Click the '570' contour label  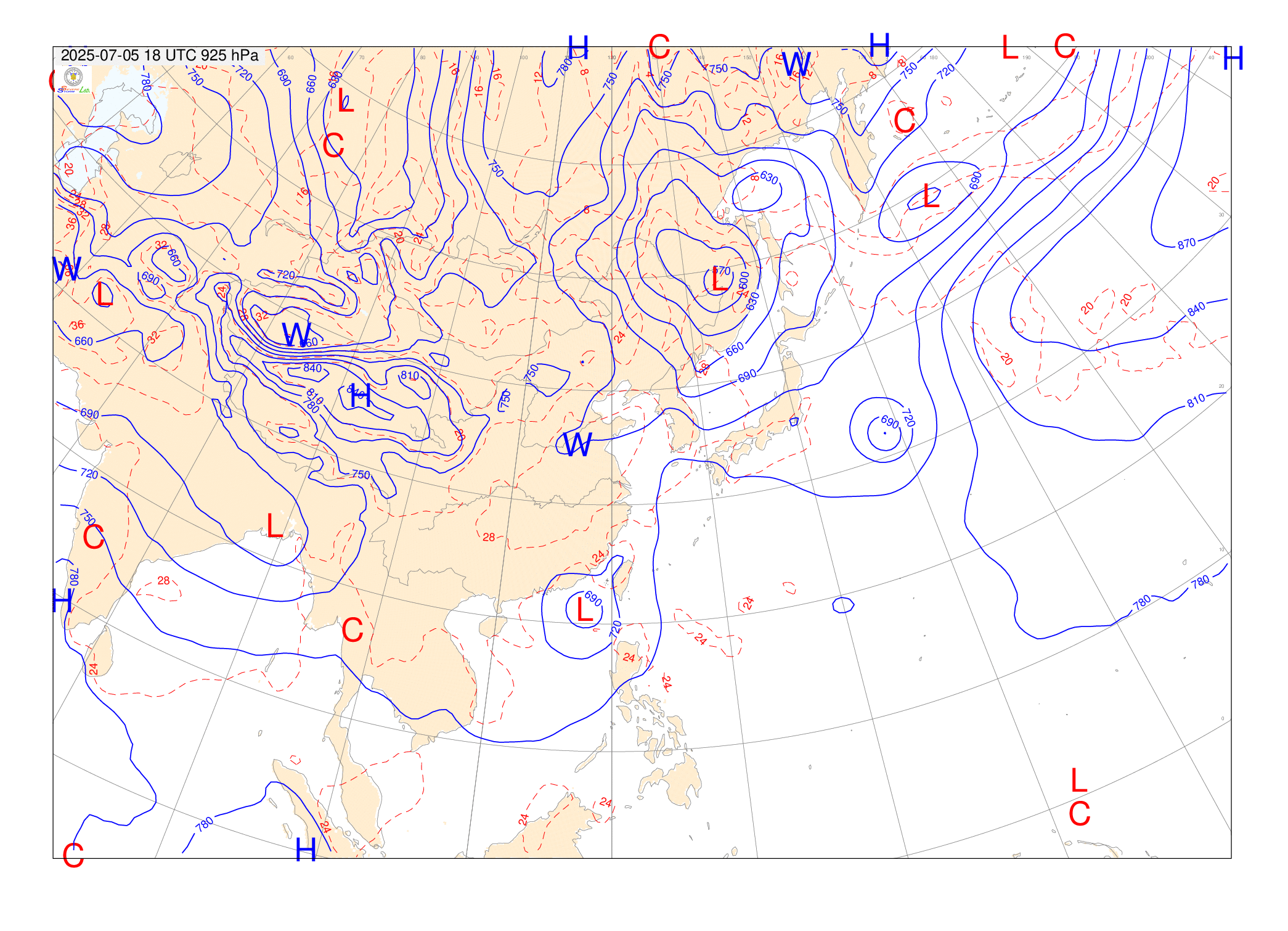click(722, 271)
